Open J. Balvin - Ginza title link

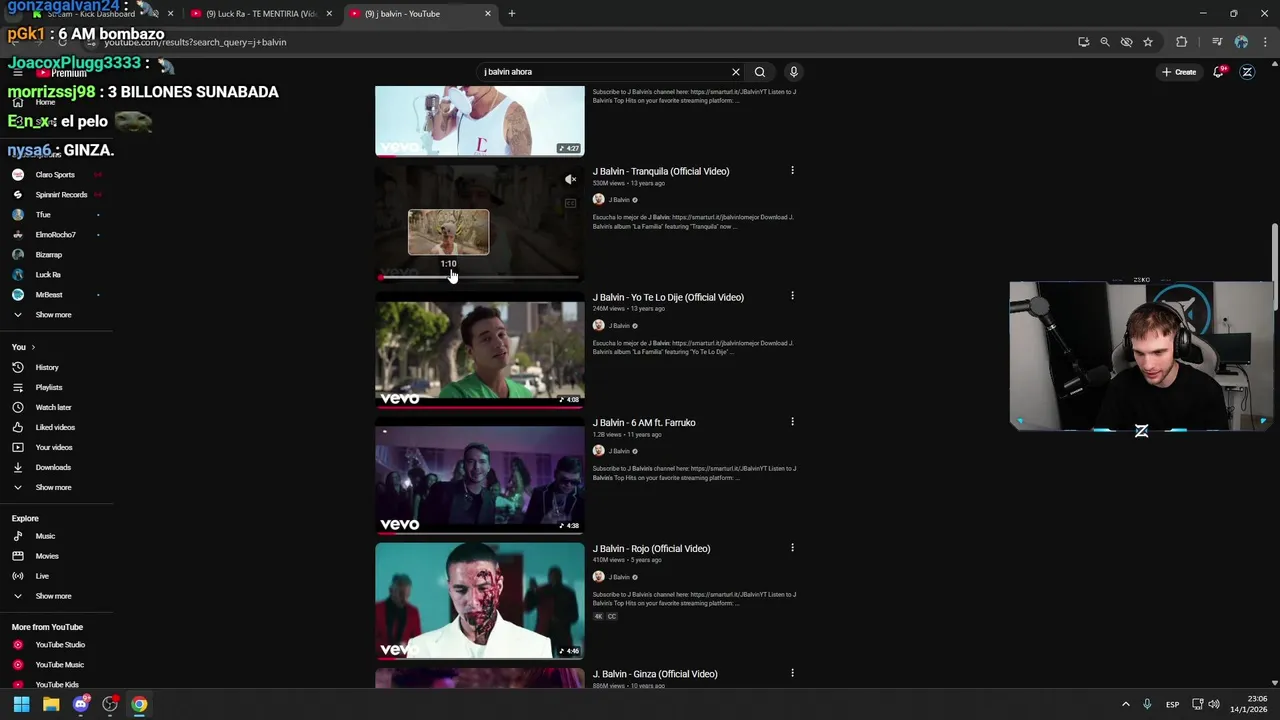pyautogui.click(x=655, y=674)
